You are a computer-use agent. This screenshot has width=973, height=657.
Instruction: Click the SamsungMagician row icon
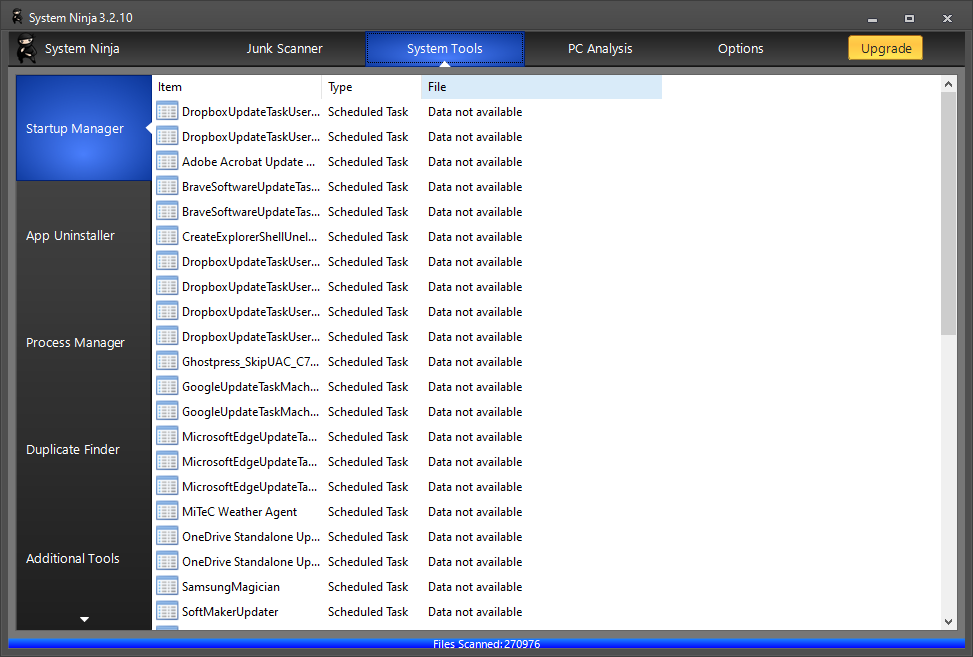click(167, 587)
